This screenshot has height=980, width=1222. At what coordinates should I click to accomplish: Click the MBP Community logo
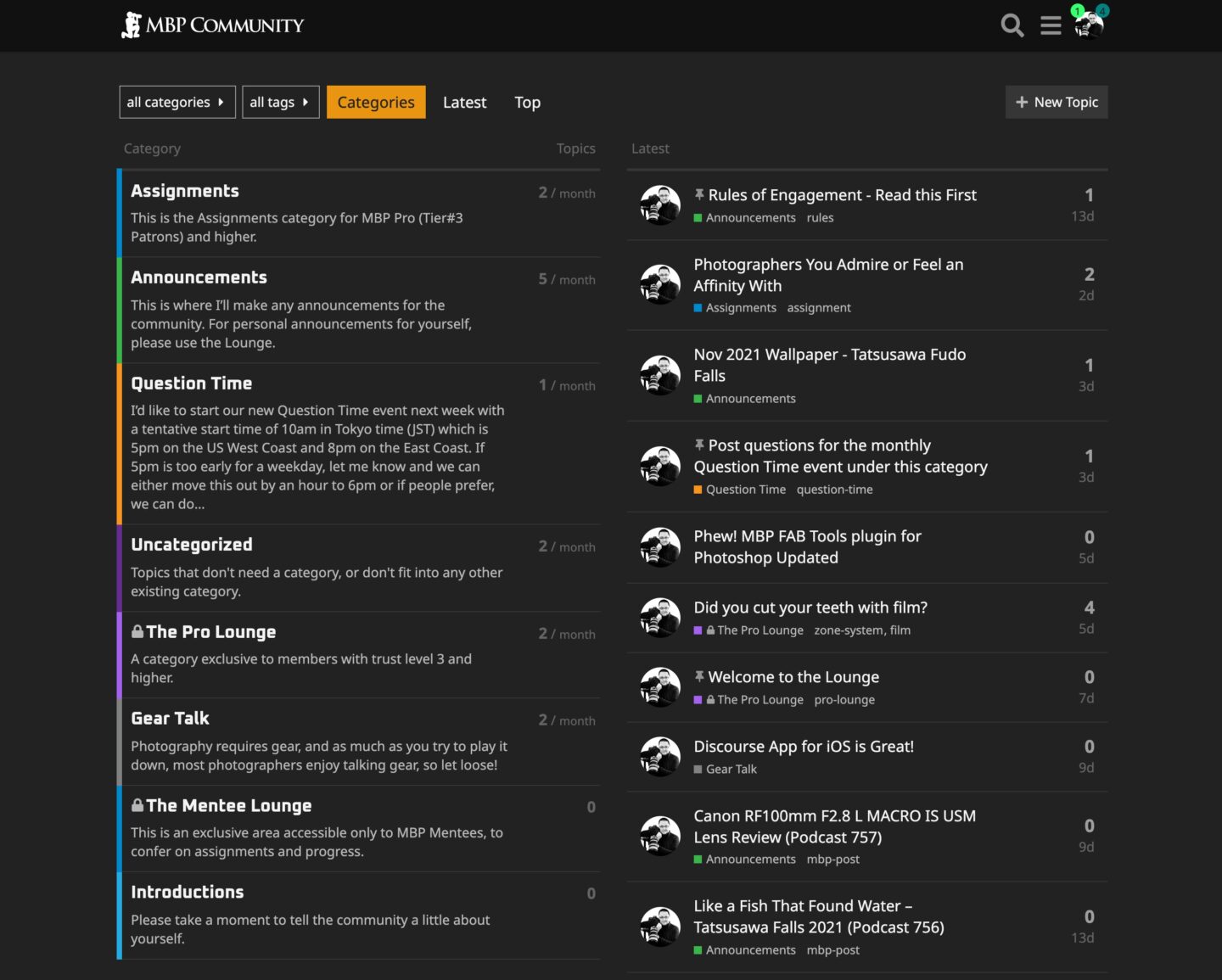click(213, 25)
